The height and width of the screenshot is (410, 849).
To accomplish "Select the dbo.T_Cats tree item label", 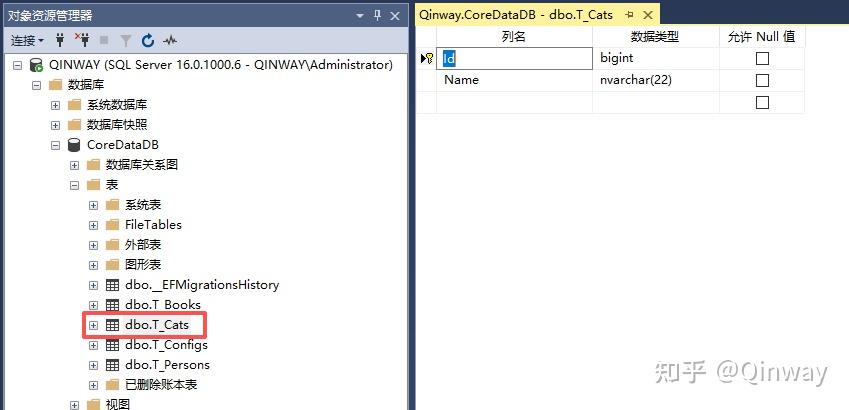I will pyautogui.click(x=157, y=325).
